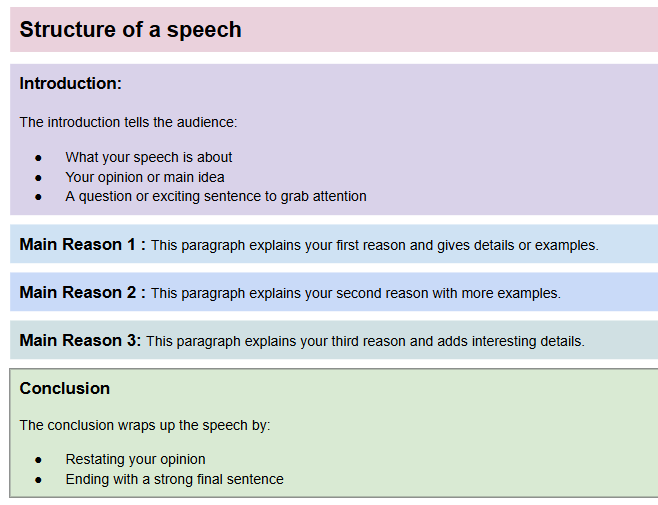This screenshot has width=658, height=505.
Task: Select the 'Your opinion or main idea' text
Action: pyautogui.click(x=145, y=177)
